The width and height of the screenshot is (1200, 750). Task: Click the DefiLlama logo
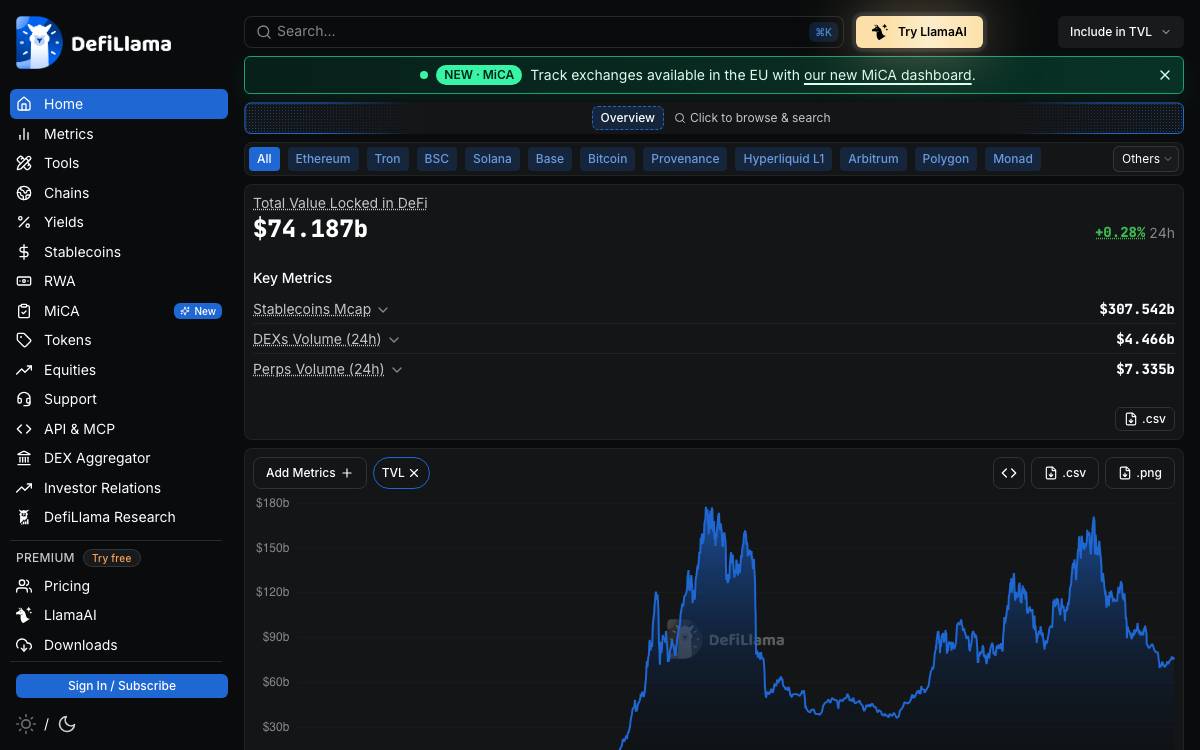(x=93, y=43)
